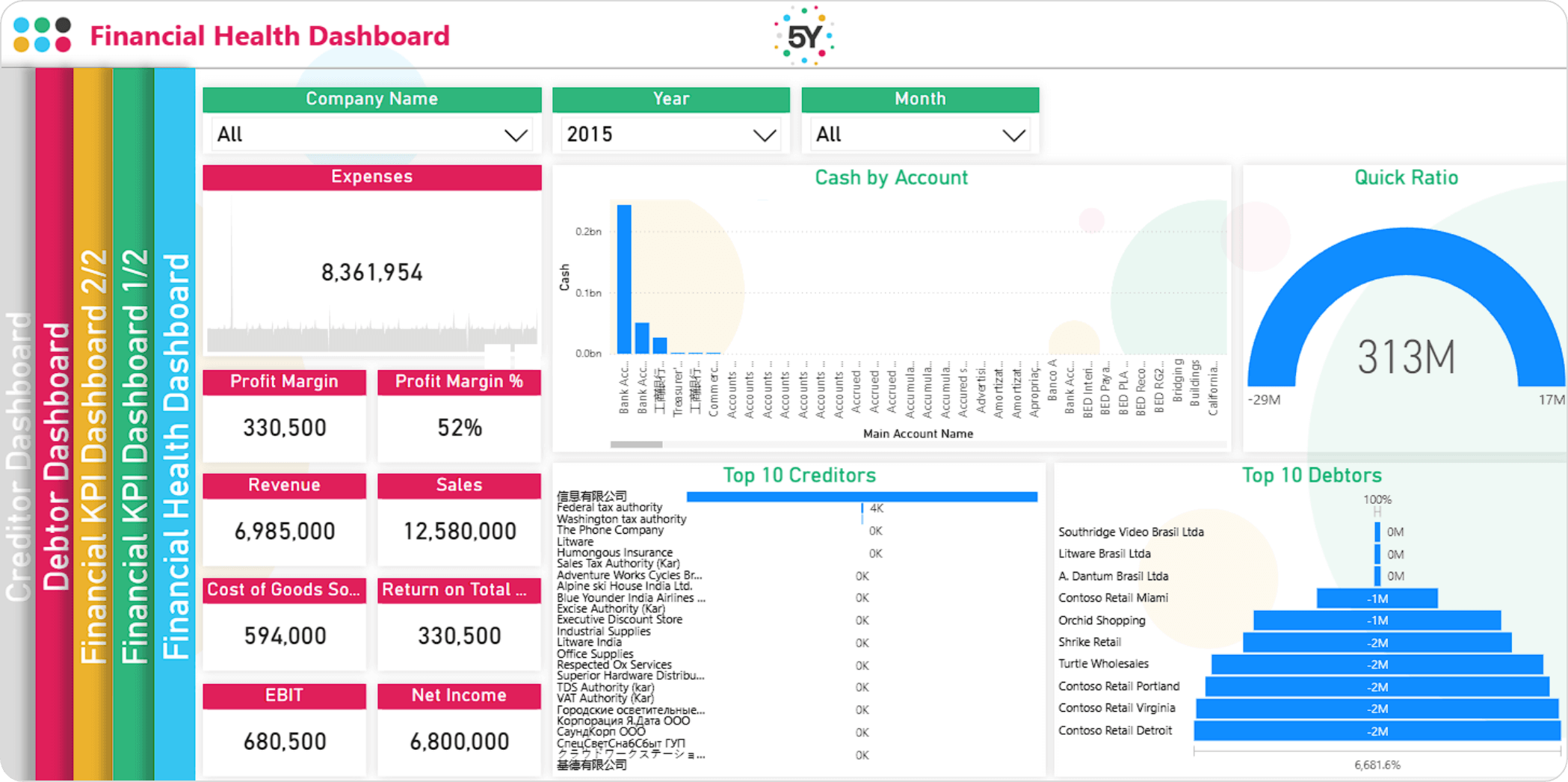Click the second Cash by Account bar
Image resolution: width=1568 pixels, height=782 pixels.
(x=642, y=338)
